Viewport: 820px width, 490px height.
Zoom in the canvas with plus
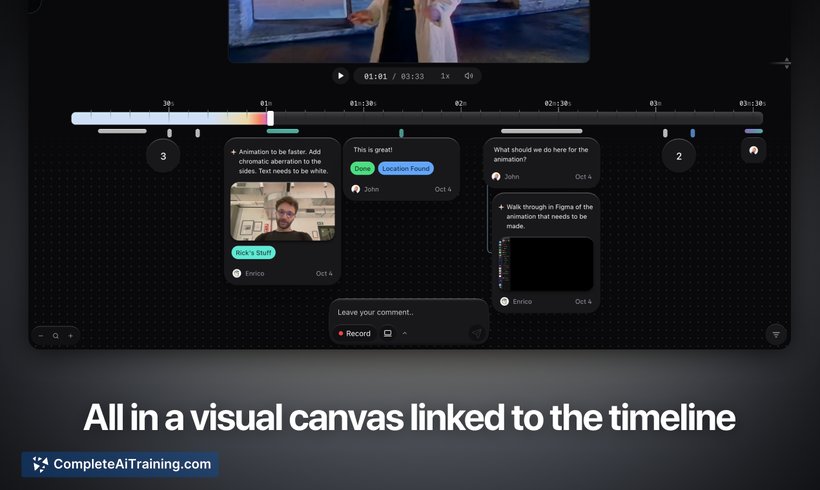click(71, 336)
